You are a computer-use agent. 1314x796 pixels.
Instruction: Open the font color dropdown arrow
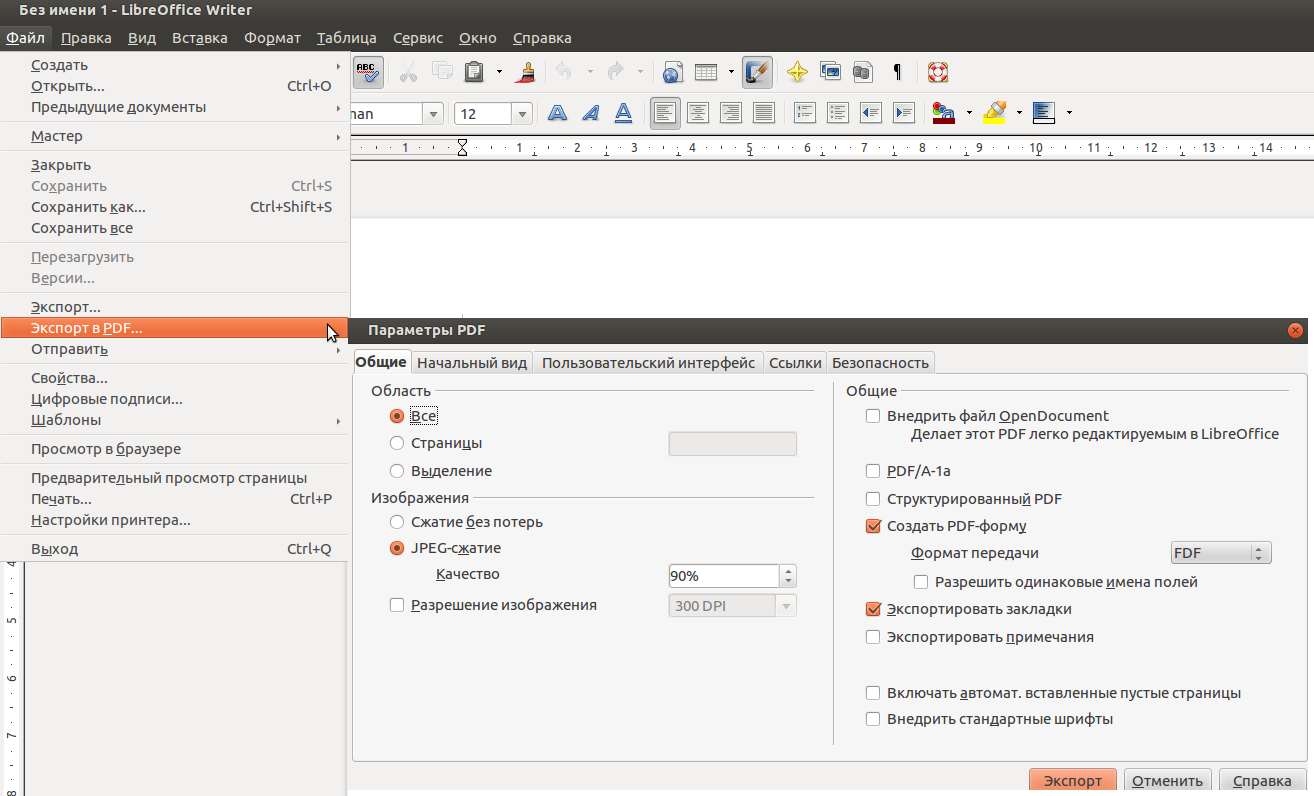click(968, 113)
